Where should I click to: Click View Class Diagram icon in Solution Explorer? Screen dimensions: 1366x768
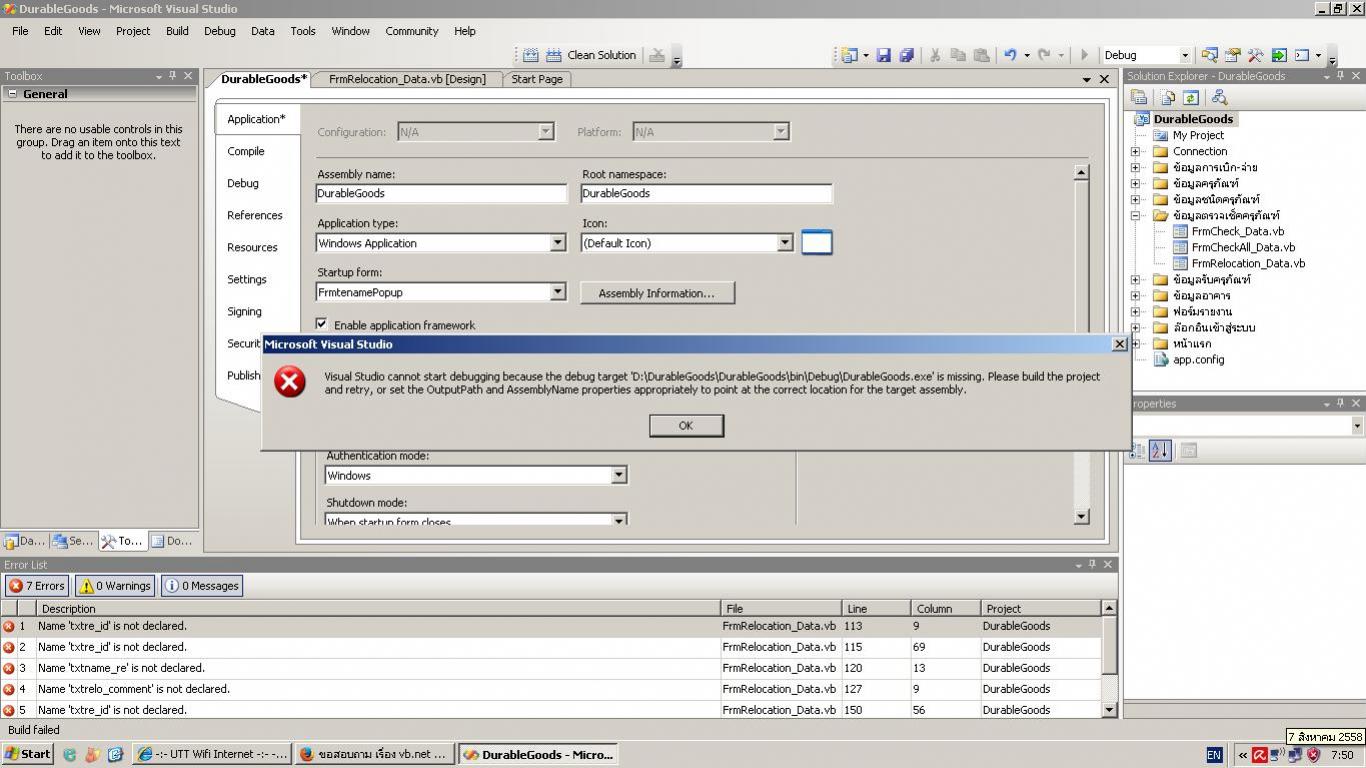[1218, 97]
